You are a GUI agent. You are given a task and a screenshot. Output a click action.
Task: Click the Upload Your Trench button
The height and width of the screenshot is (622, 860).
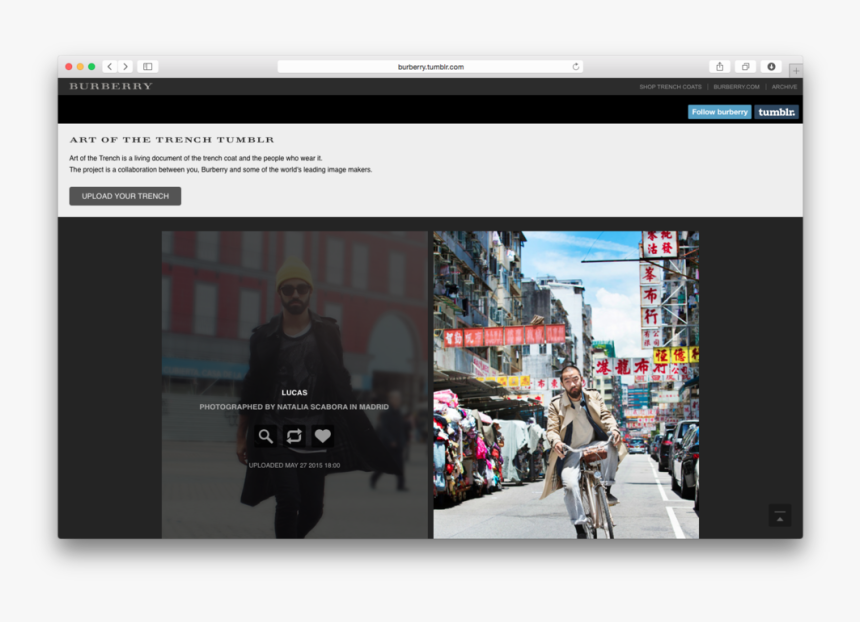[125, 196]
